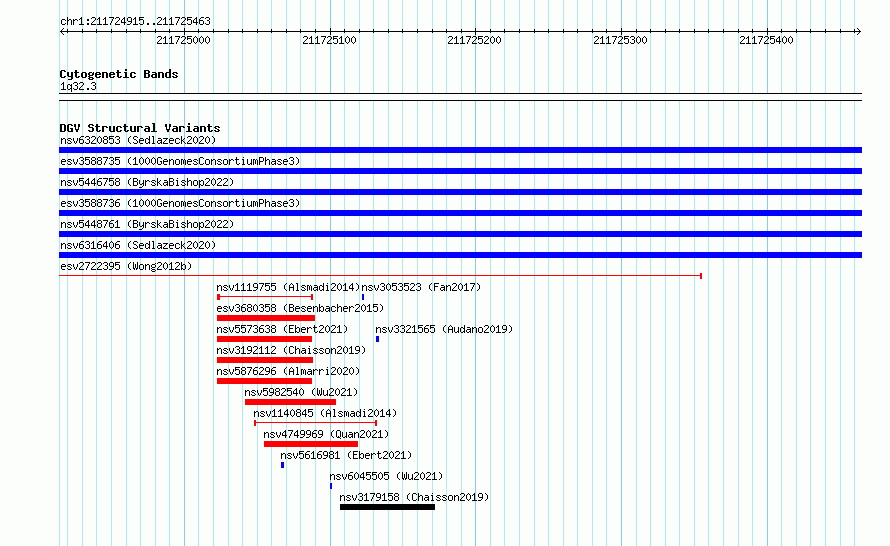This screenshot has width=890, height=546.
Task: Open nsv1119755 (Alsmadi2014) label
Action: coord(288,287)
